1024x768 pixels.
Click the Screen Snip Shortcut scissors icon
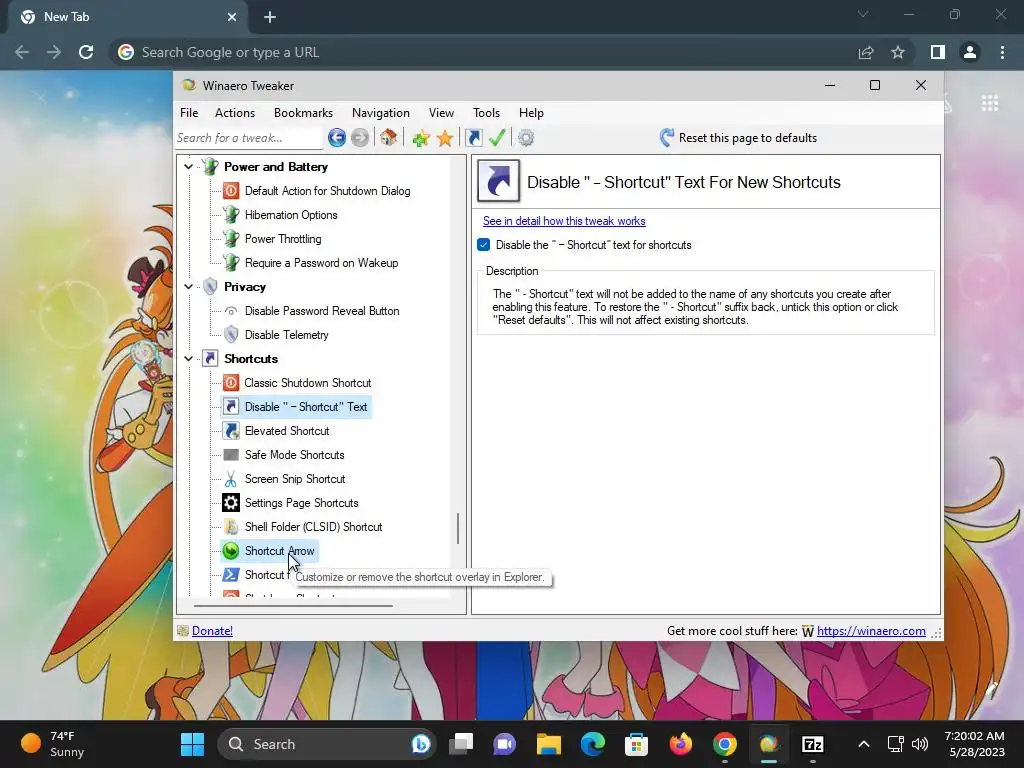231,479
